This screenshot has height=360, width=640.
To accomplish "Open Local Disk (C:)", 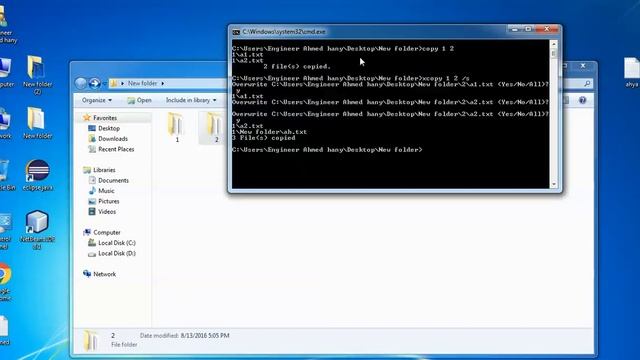I will [117, 243].
